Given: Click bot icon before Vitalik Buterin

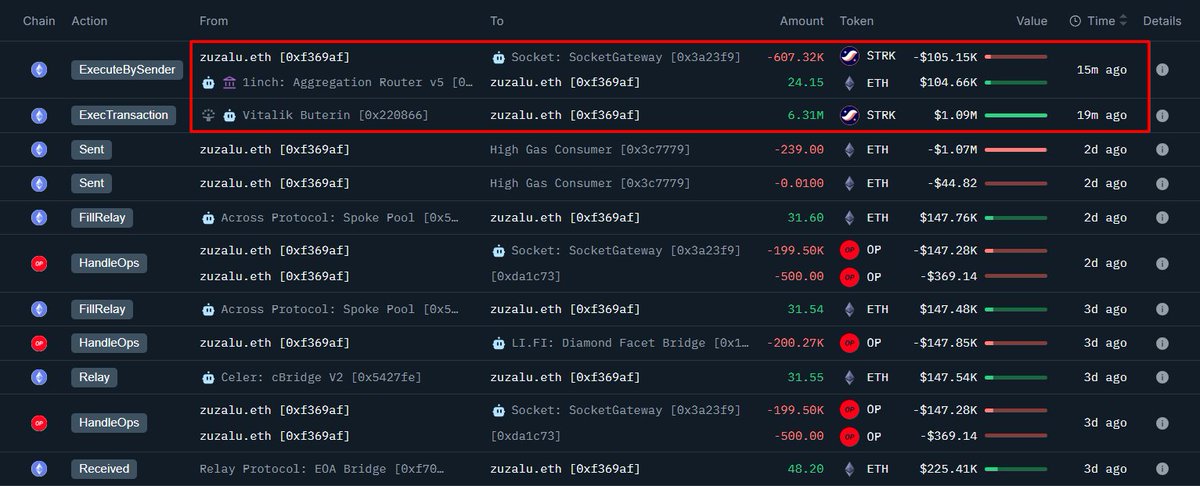Looking at the screenshot, I should (x=230, y=115).
